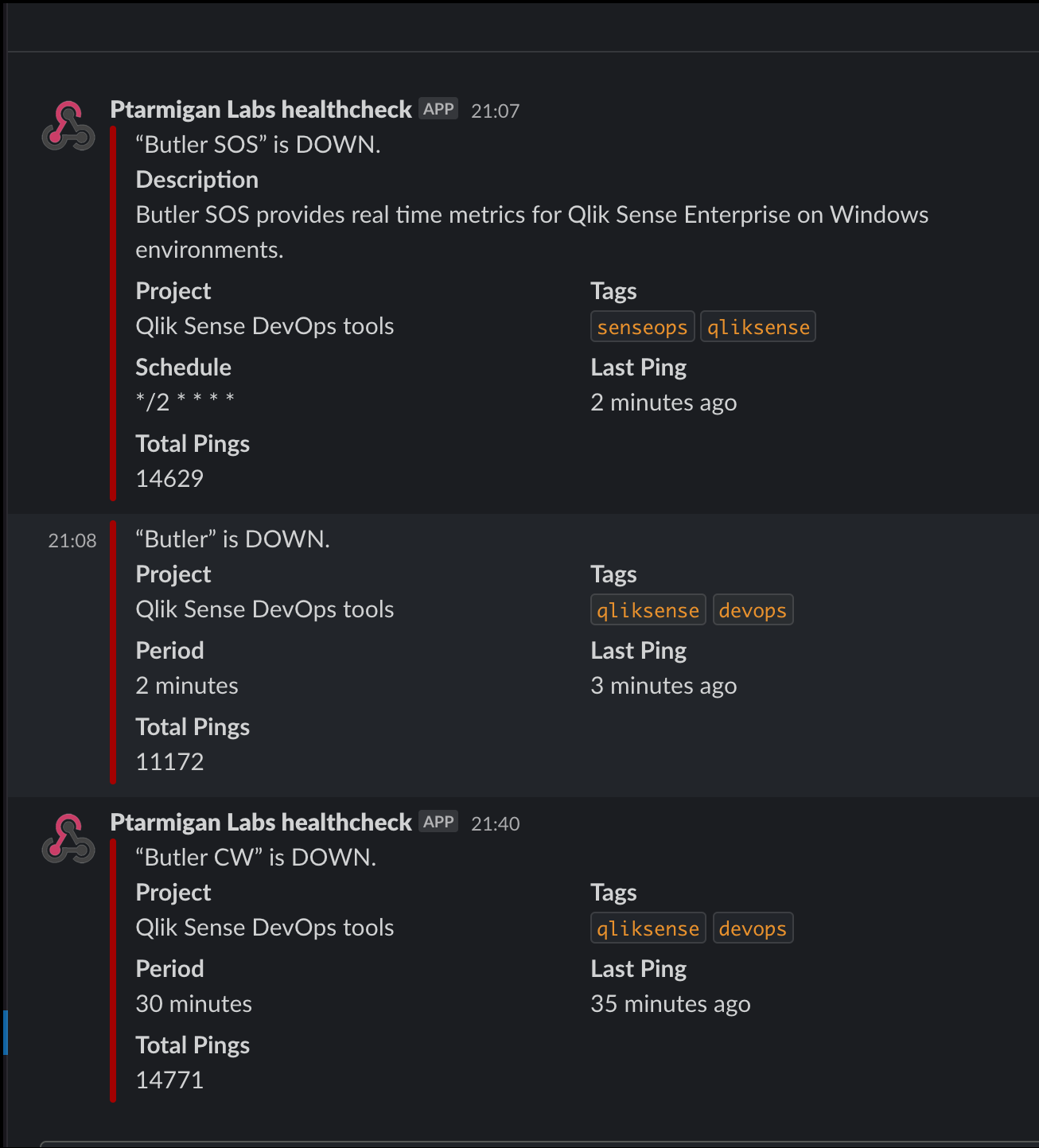Click the "Butler SOS" is DOWN message text

pyautogui.click(x=258, y=145)
